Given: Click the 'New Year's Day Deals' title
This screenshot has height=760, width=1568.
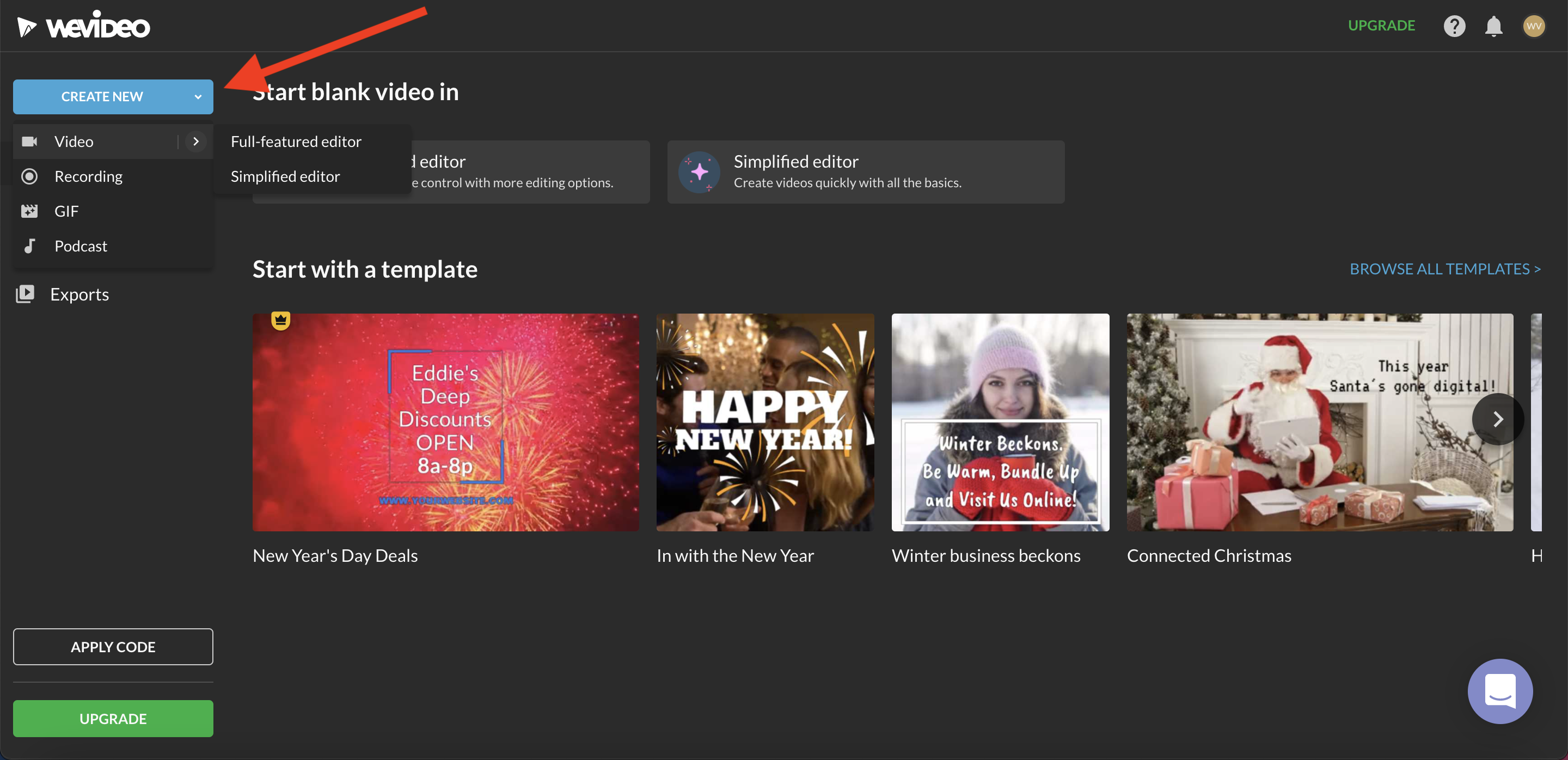Looking at the screenshot, I should [x=335, y=555].
